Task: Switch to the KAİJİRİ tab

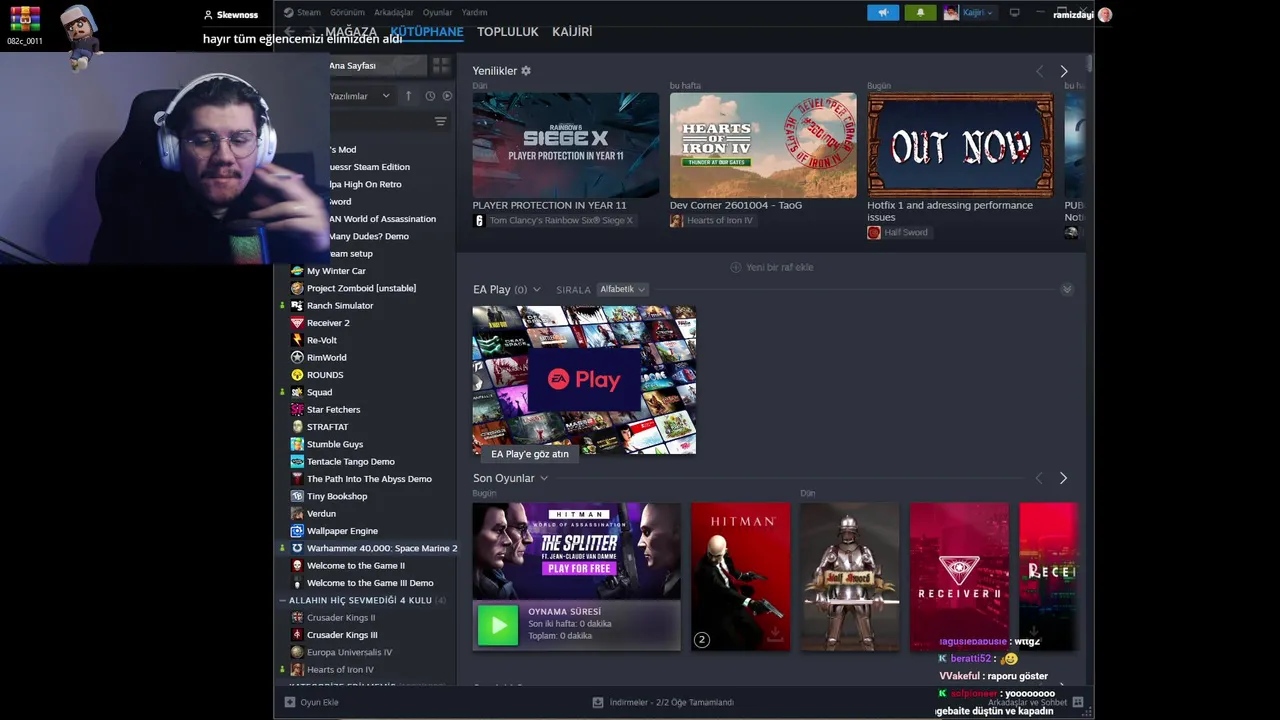Action: 572,32
